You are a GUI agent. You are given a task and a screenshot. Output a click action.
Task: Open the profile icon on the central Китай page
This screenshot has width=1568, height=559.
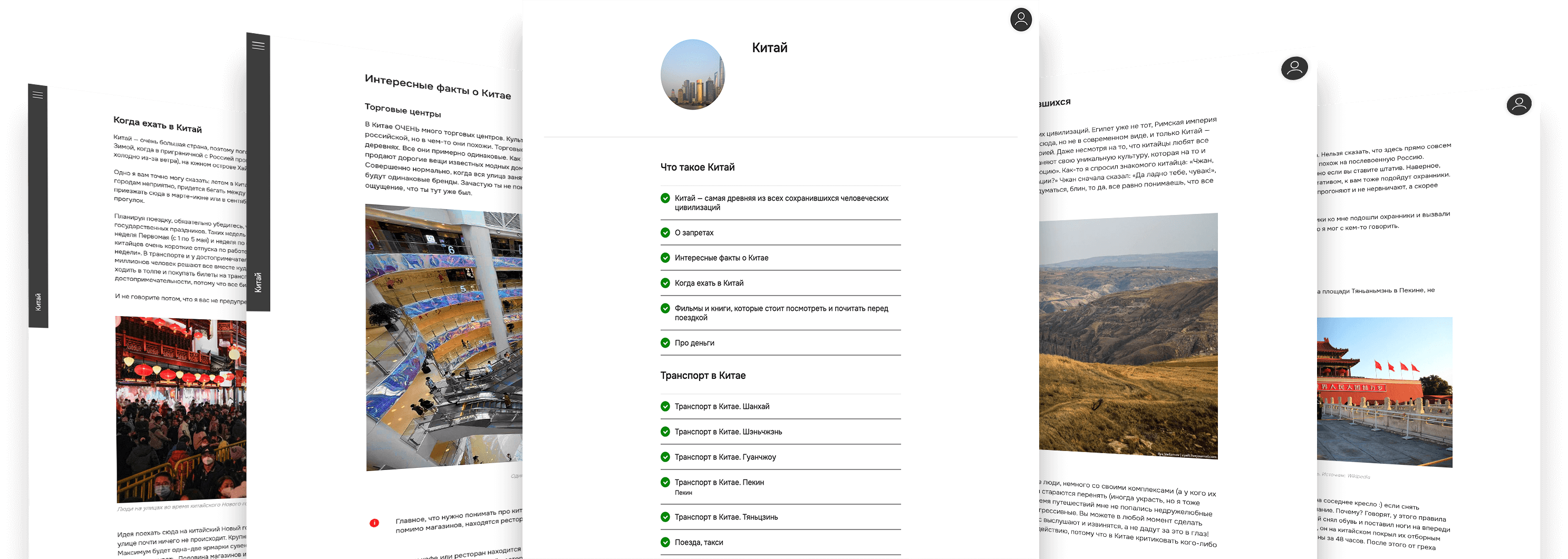1021,19
